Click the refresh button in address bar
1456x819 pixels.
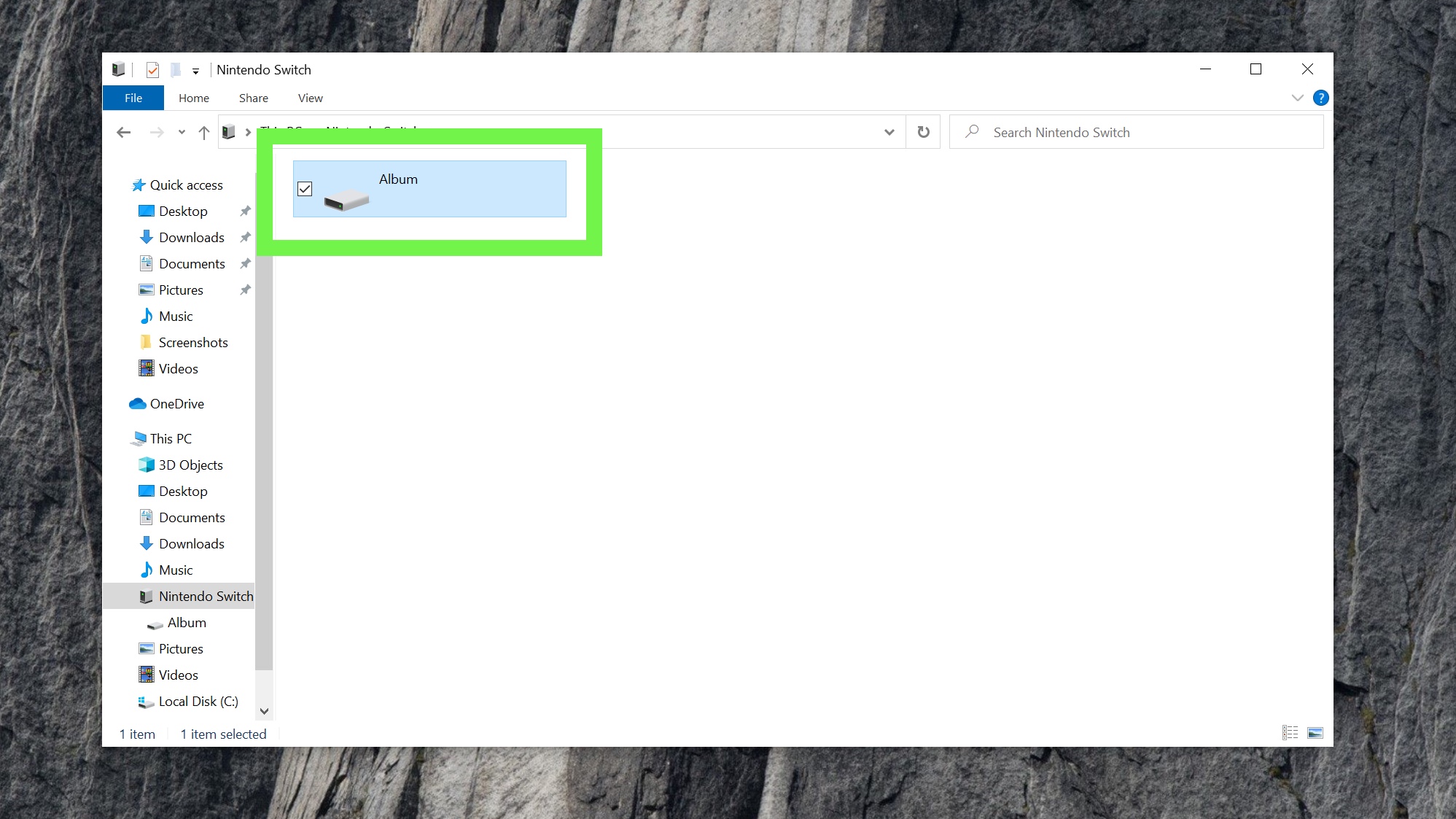click(923, 132)
